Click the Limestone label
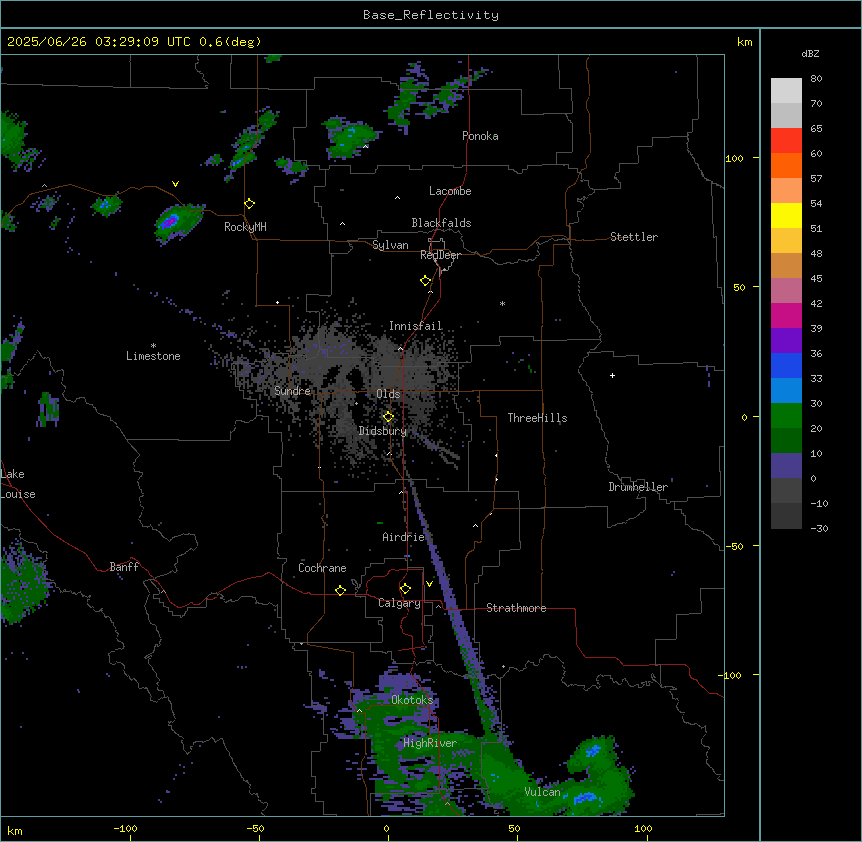The height and width of the screenshot is (842, 862). coord(153,356)
